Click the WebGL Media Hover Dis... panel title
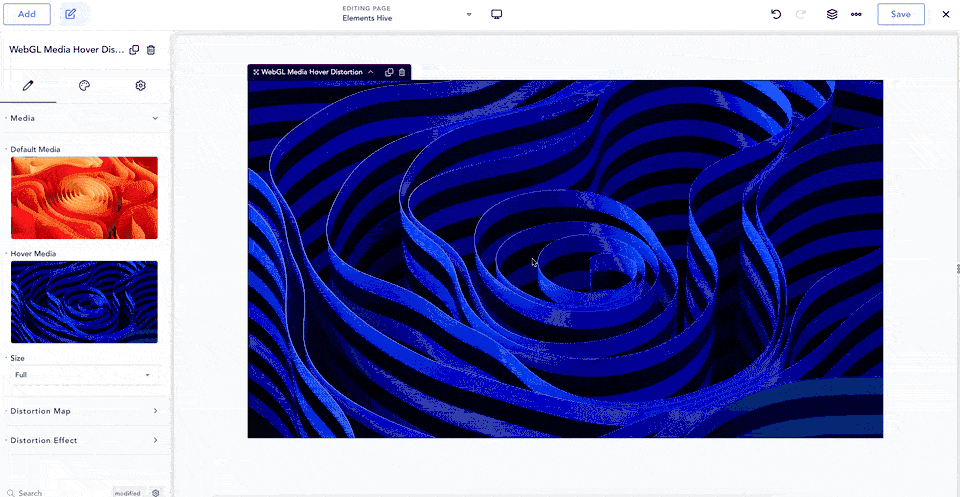Viewport: 960px width, 497px height. pos(67,50)
